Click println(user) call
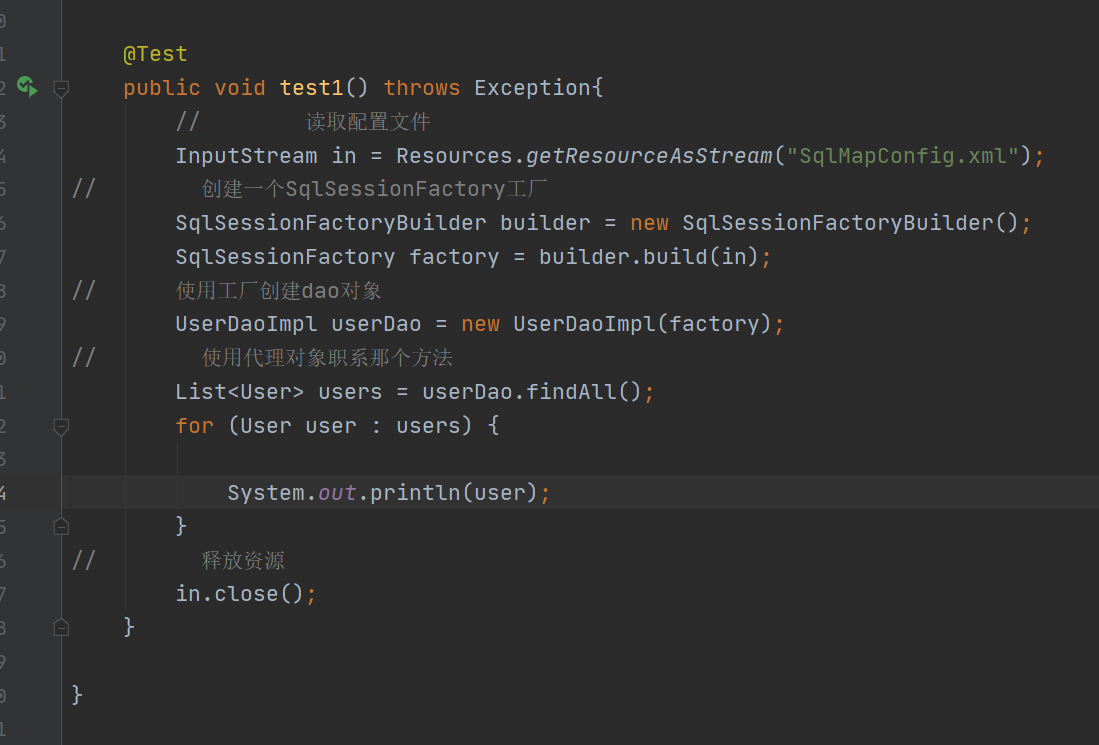This screenshot has height=745, width=1099. [x=453, y=493]
